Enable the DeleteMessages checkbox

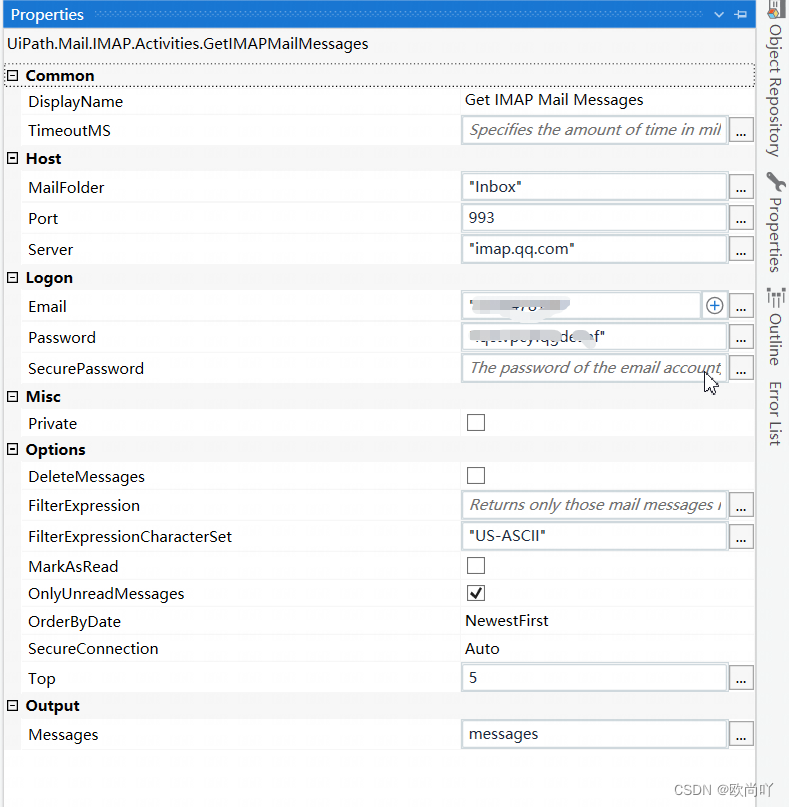475,475
